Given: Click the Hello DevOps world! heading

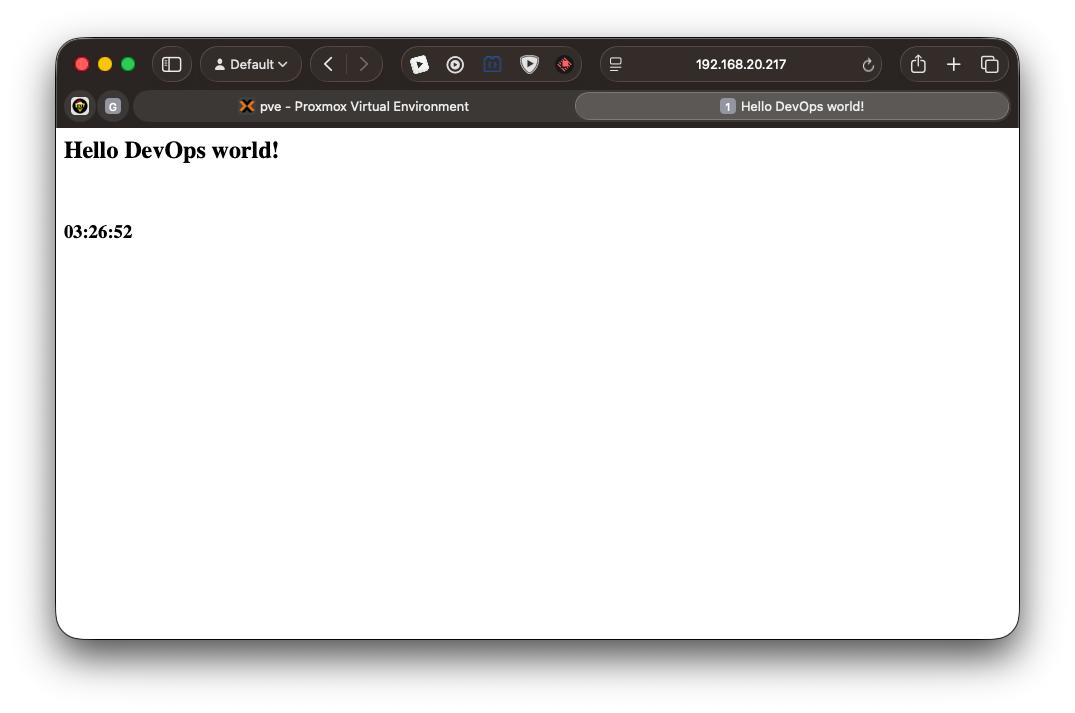Looking at the screenshot, I should [171, 150].
